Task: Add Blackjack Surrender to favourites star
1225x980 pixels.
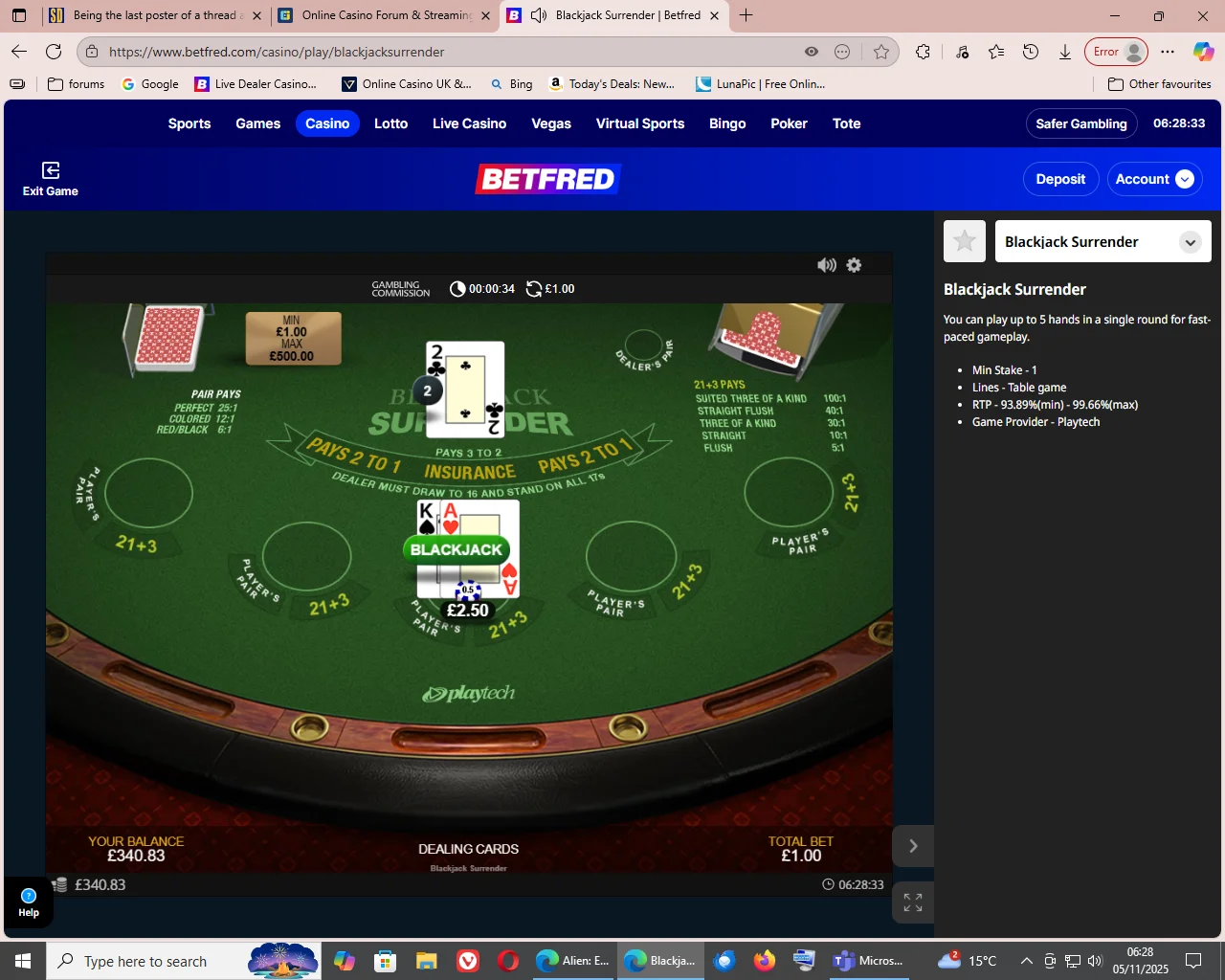Action: click(x=965, y=241)
